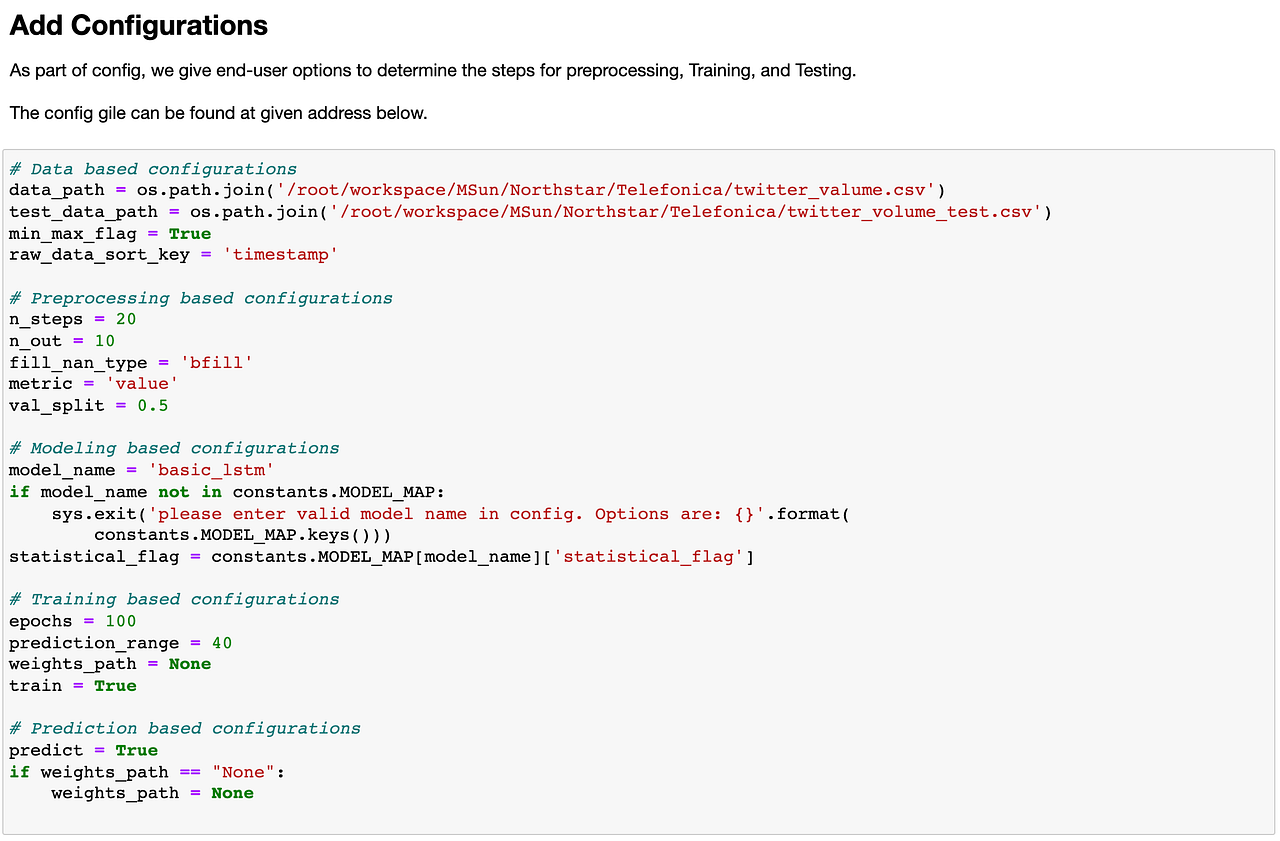This screenshot has width=1280, height=841.
Task: Click the prediction_range value 40
Action: pos(221,642)
